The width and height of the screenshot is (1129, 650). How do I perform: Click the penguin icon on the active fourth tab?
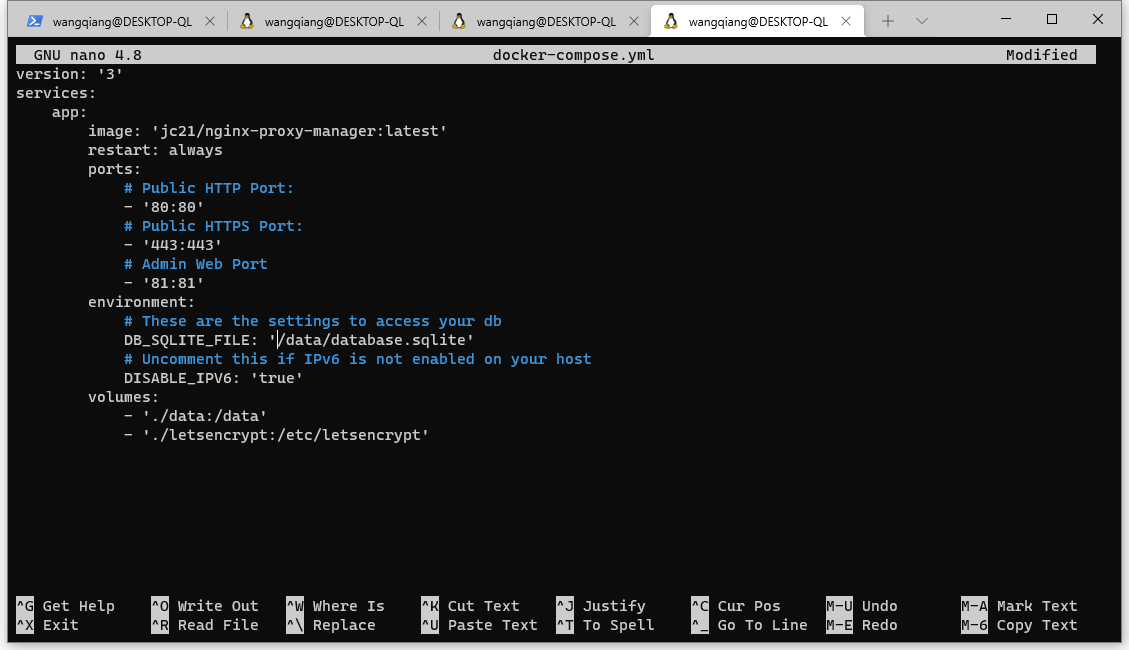[671, 21]
